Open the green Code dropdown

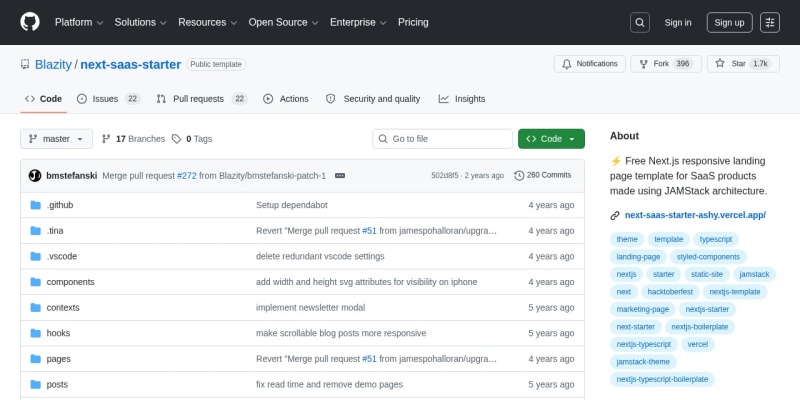pos(551,139)
